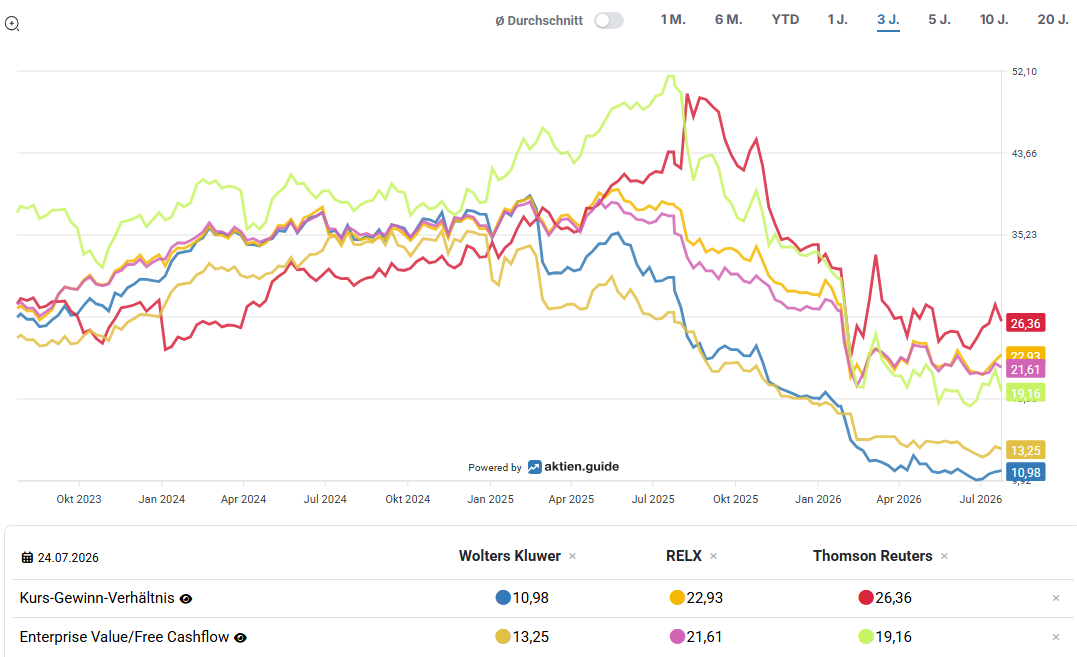This screenshot has height=657, width=1077.
Task: Click the red 26,36 chart value badge
Action: pyautogui.click(x=1025, y=323)
